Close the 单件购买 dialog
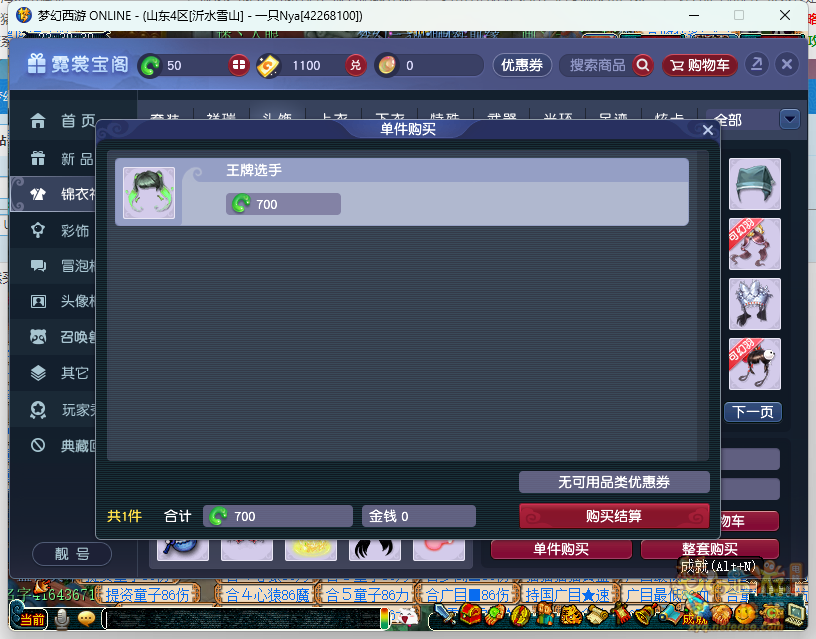The height and width of the screenshot is (639, 816). [708, 130]
